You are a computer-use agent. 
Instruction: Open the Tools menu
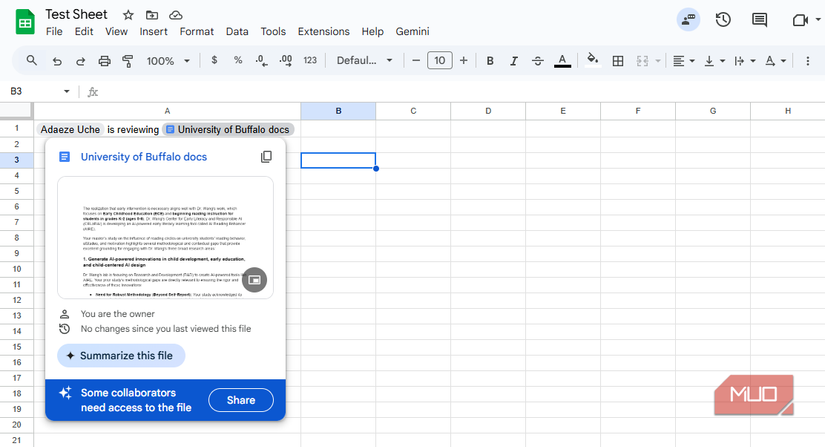coord(273,32)
